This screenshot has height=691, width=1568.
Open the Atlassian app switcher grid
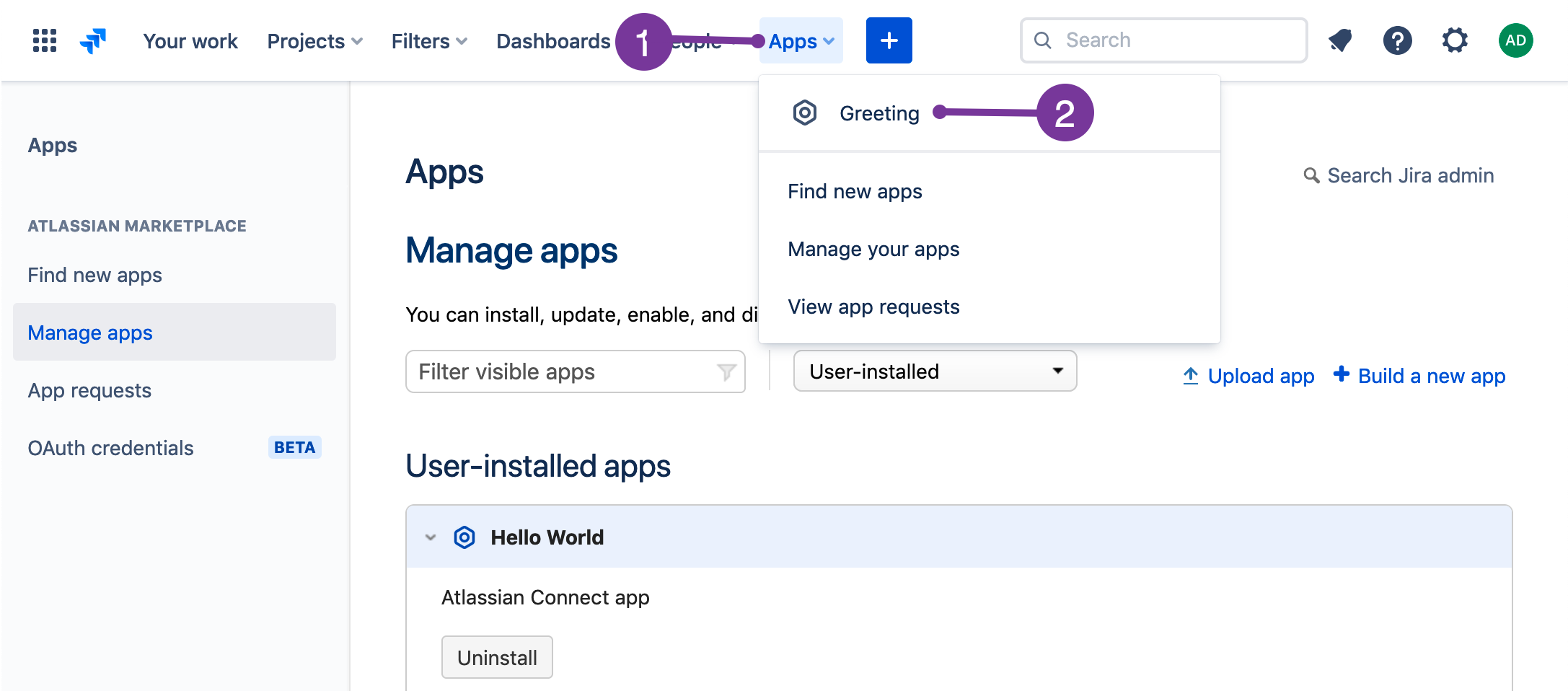[x=44, y=40]
